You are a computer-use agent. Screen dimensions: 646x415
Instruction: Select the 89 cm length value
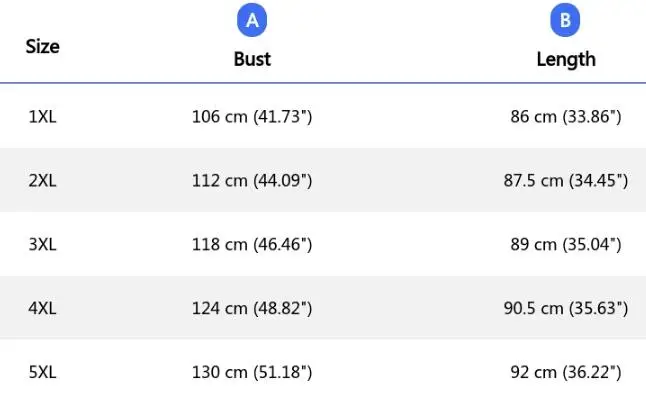(x=566, y=244)
